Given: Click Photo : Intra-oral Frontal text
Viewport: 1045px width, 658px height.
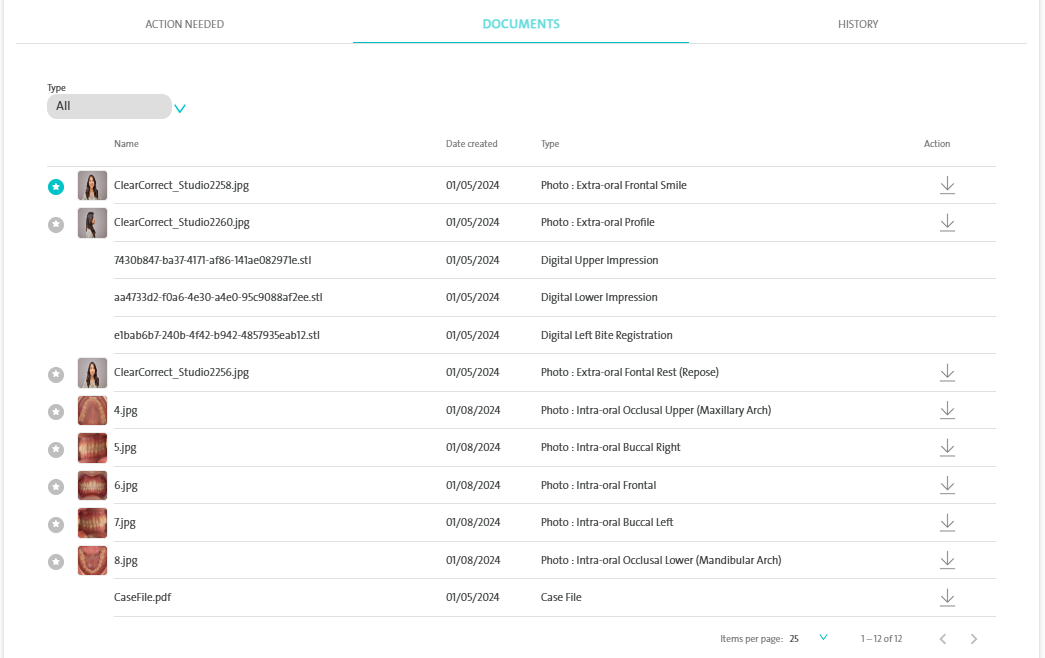Looking at the screenshot, I should (598, 485).
